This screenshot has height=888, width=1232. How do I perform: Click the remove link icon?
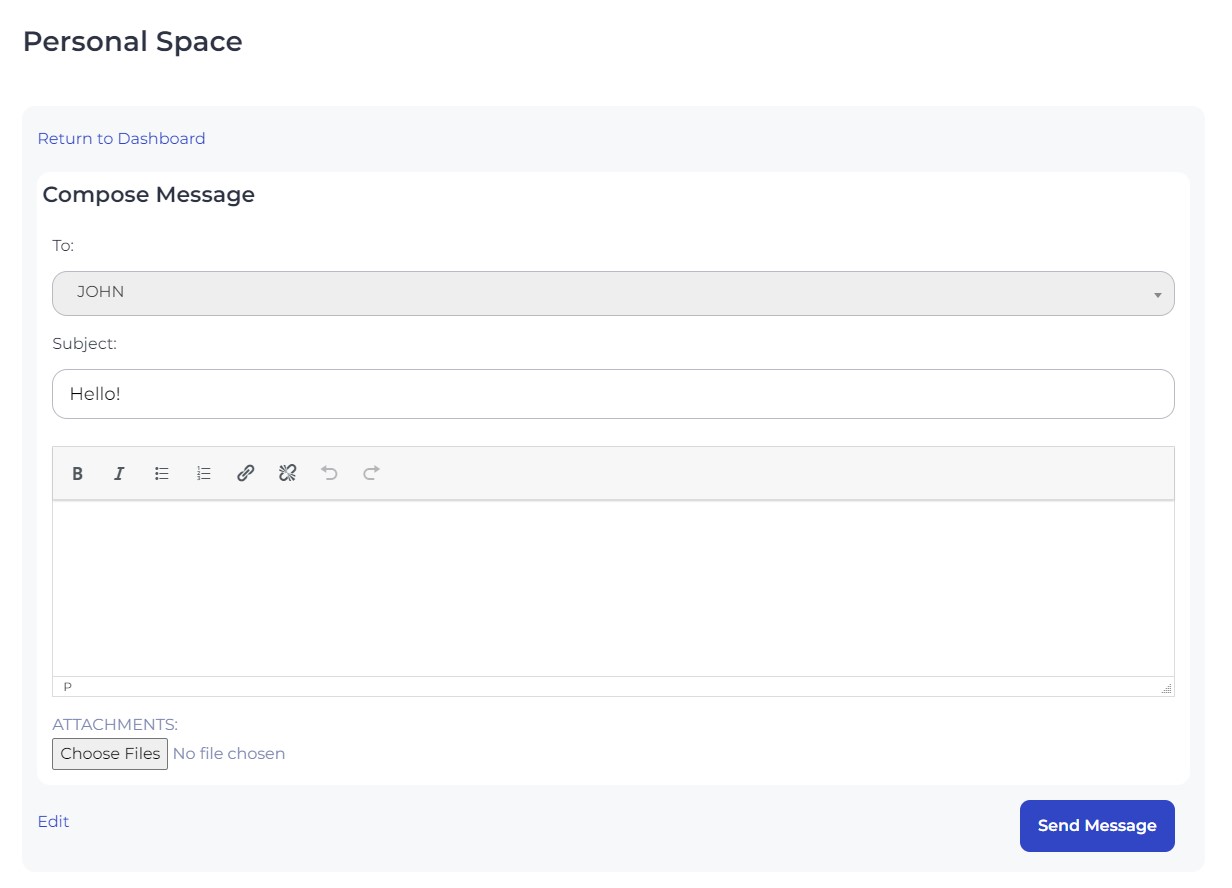[x=288, y=474]
